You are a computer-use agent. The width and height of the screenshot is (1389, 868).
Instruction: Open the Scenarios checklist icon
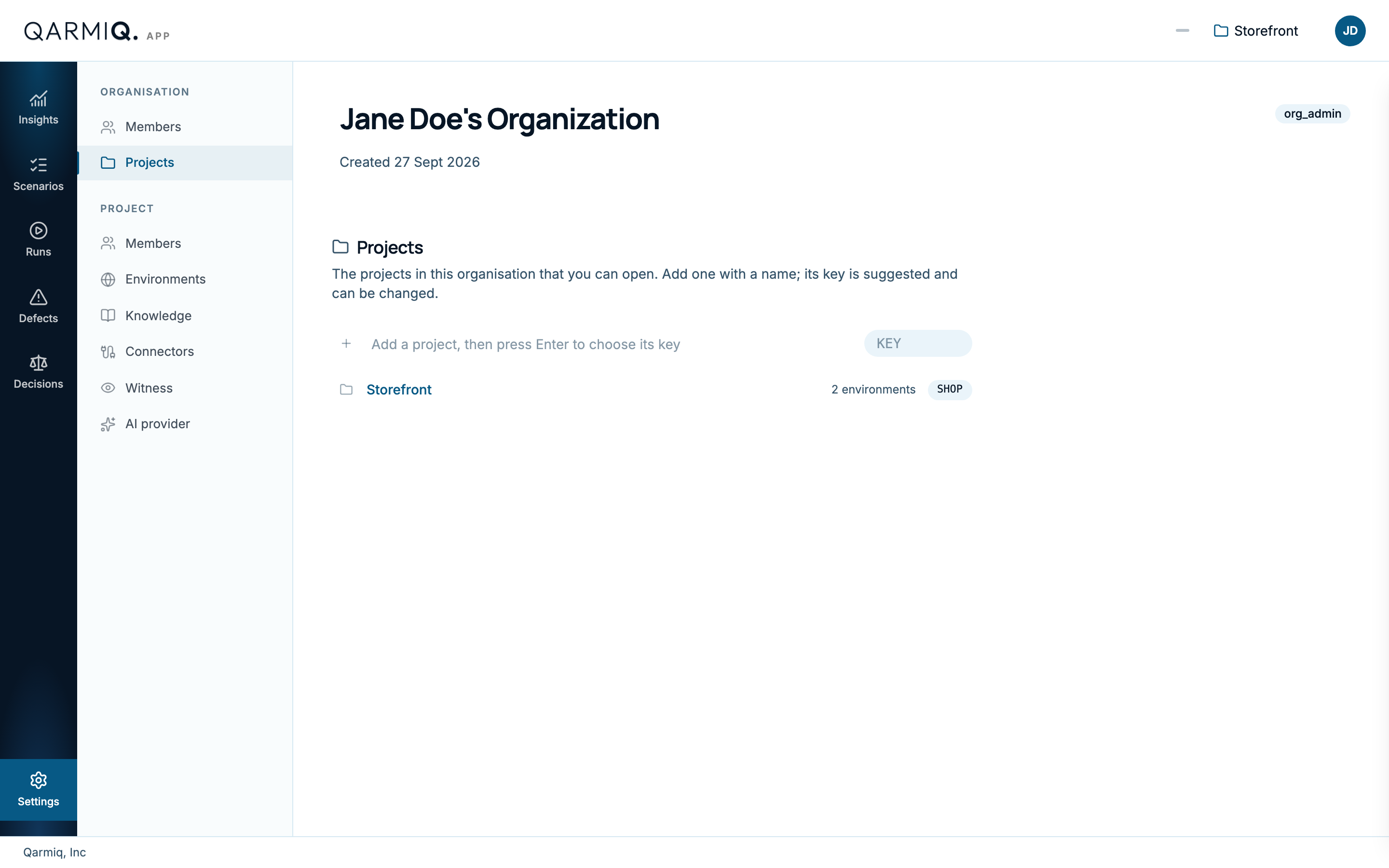click(39, 165)
